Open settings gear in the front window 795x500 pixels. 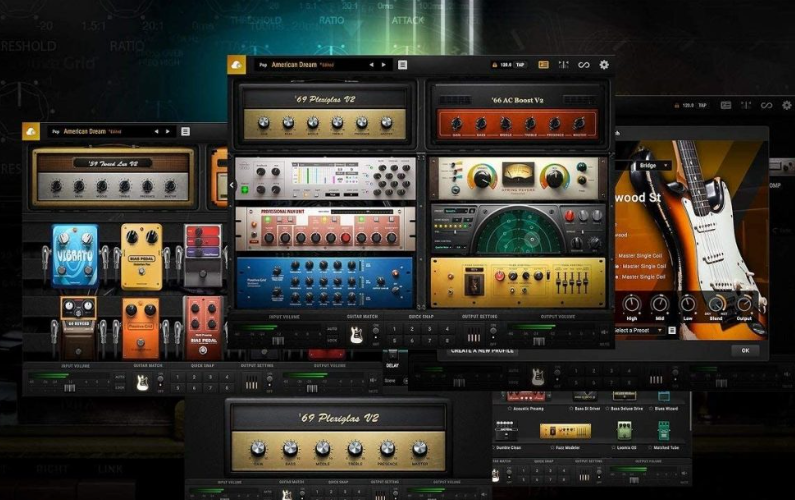604,65
